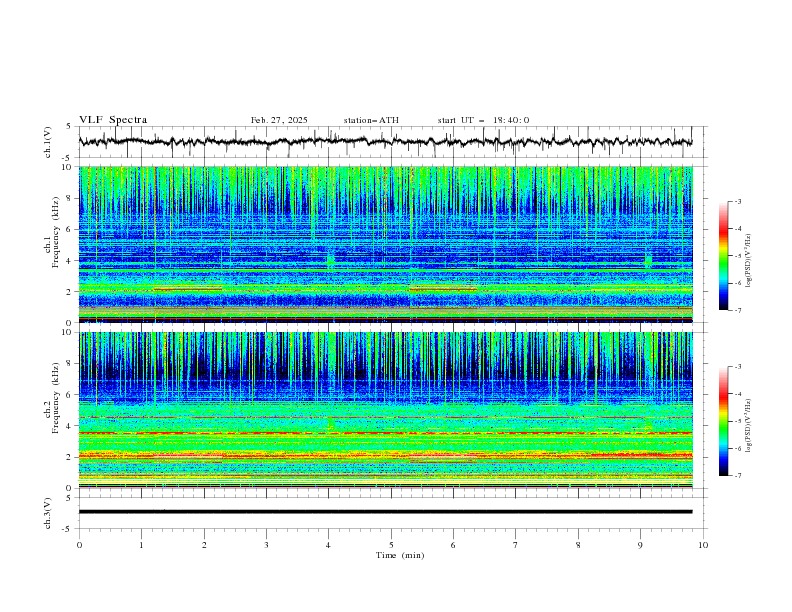Click the "8" kHz tick of ch.2 spectrogram

(x=71, y=364)
